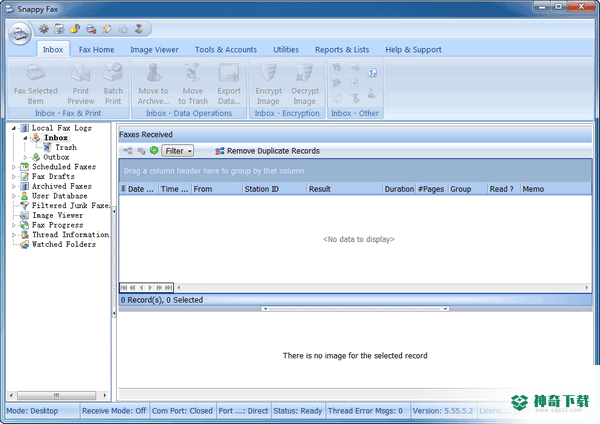Switch to the Fax Home tab

96,50
